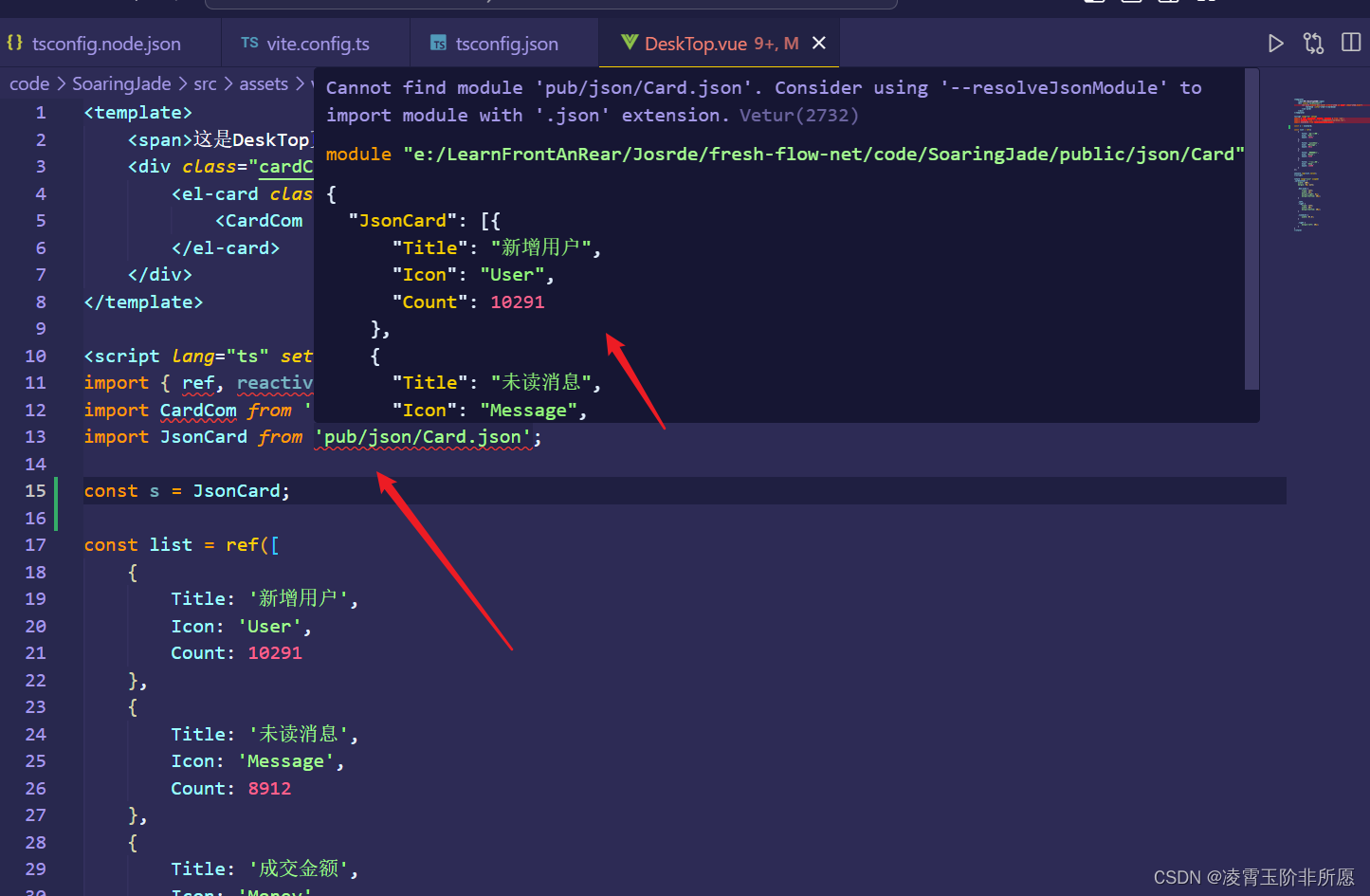Click line number 1 in the gutter
Viewport: 1370px width, 896px height.
click(x=41, y=113)
